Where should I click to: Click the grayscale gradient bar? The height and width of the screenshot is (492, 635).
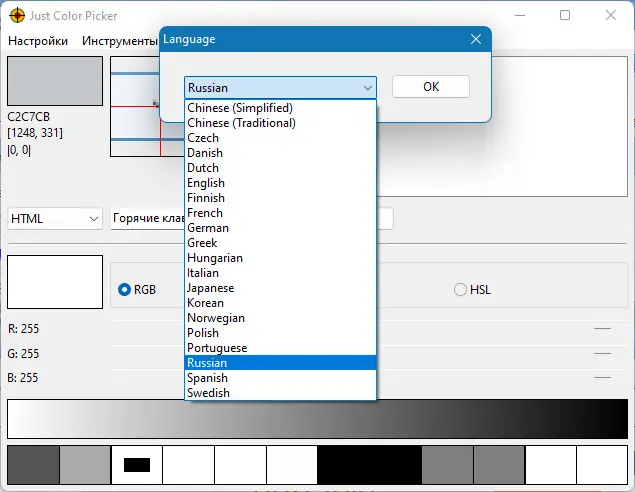[x=318, y=419]
